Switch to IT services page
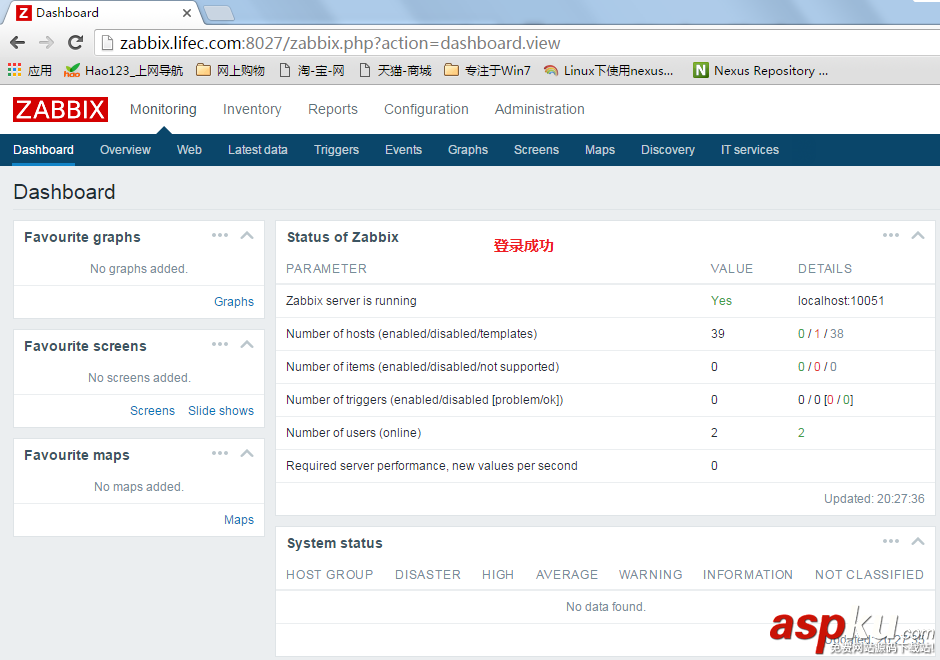The image size is (940, 660). pos(750,150)
